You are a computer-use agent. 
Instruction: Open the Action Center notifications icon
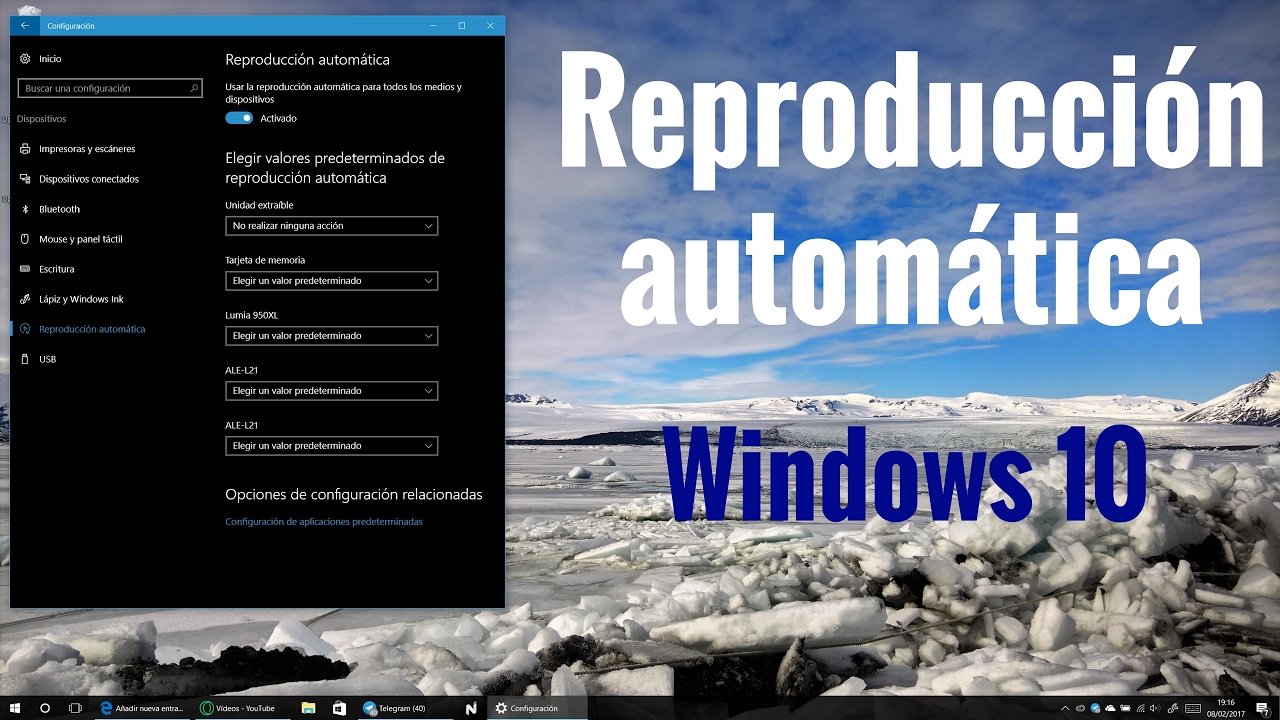1262,708
